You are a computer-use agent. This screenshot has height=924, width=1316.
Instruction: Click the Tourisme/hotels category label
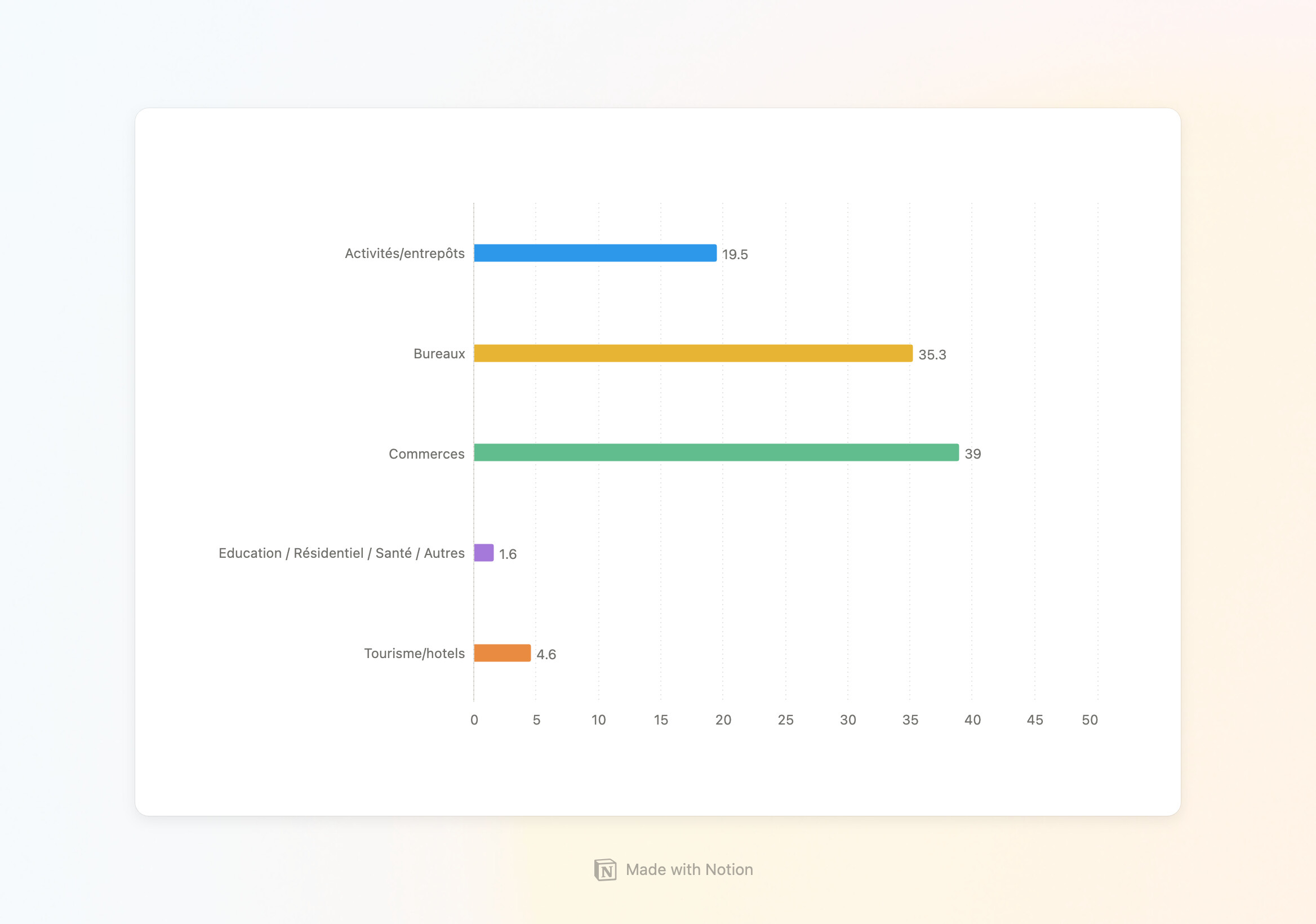pos(415,654)
